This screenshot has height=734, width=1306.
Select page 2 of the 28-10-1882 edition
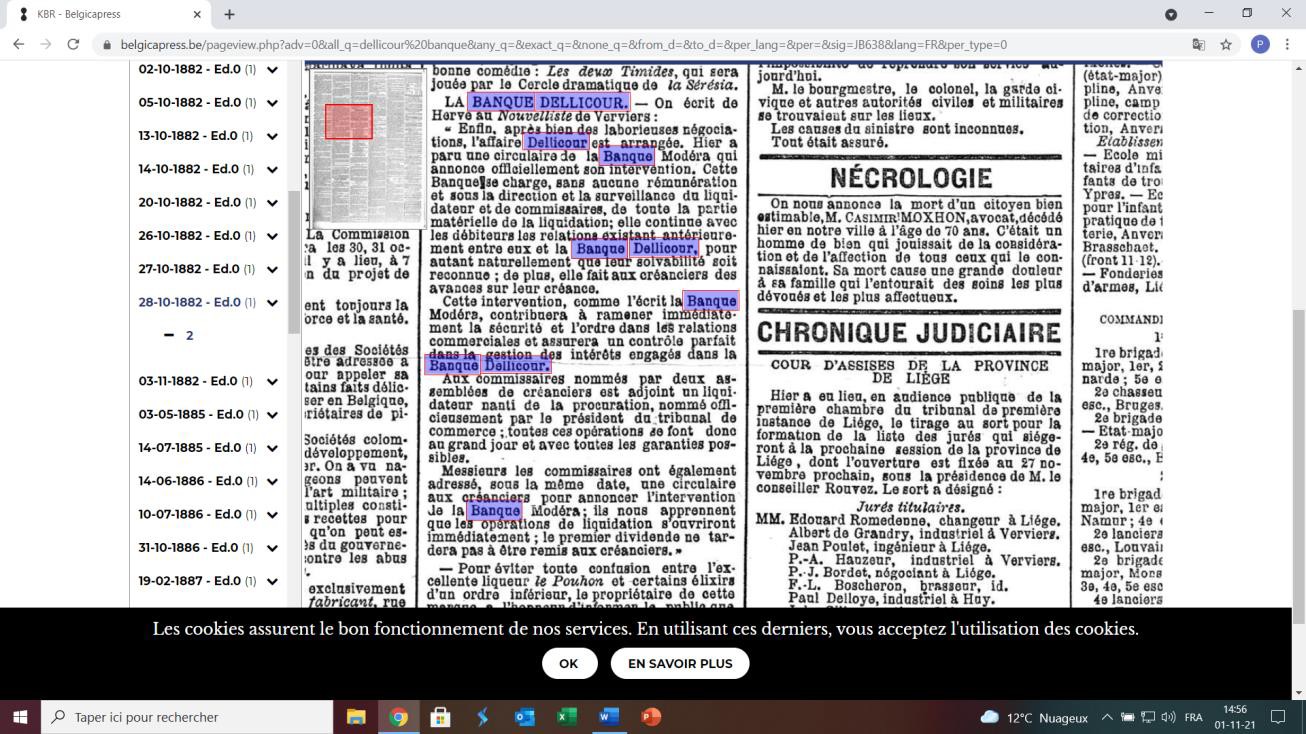189,336
